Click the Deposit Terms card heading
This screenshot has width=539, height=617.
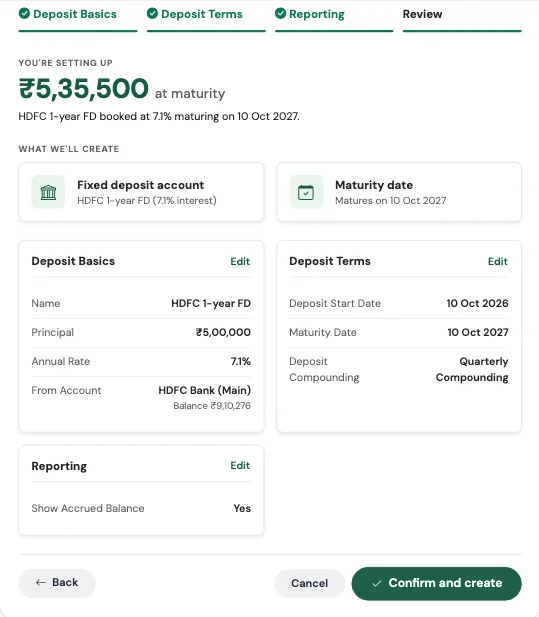click(x=330, y=261)
